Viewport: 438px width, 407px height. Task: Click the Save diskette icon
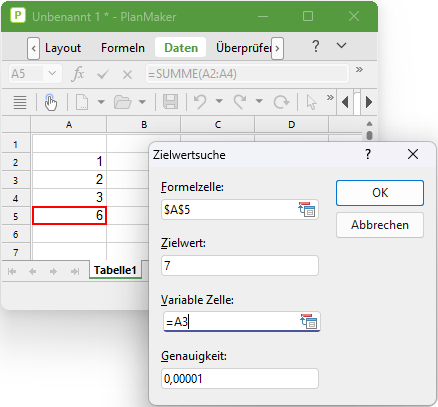[170, 102]
